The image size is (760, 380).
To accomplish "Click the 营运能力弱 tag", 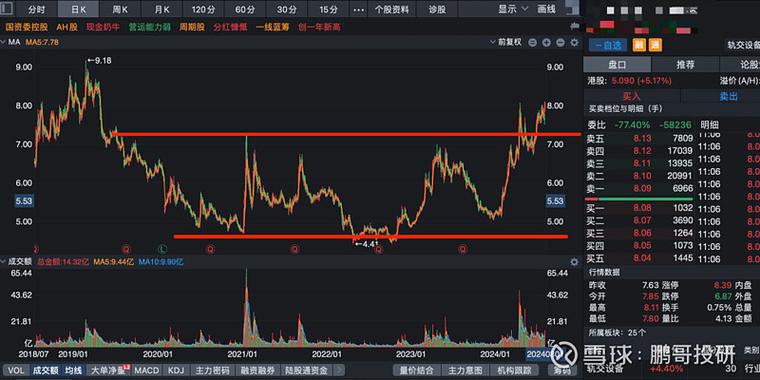I will click(x=150, y=27).
